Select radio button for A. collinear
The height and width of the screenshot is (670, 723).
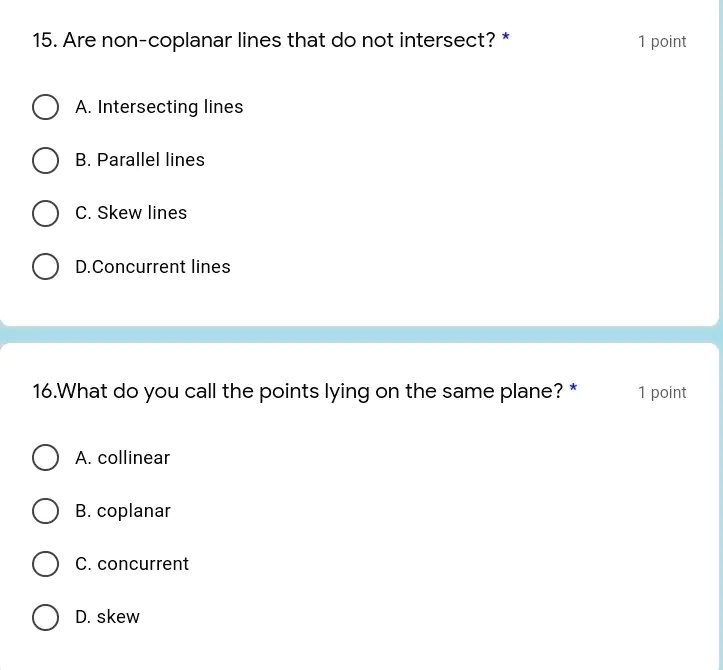(46, 458)
